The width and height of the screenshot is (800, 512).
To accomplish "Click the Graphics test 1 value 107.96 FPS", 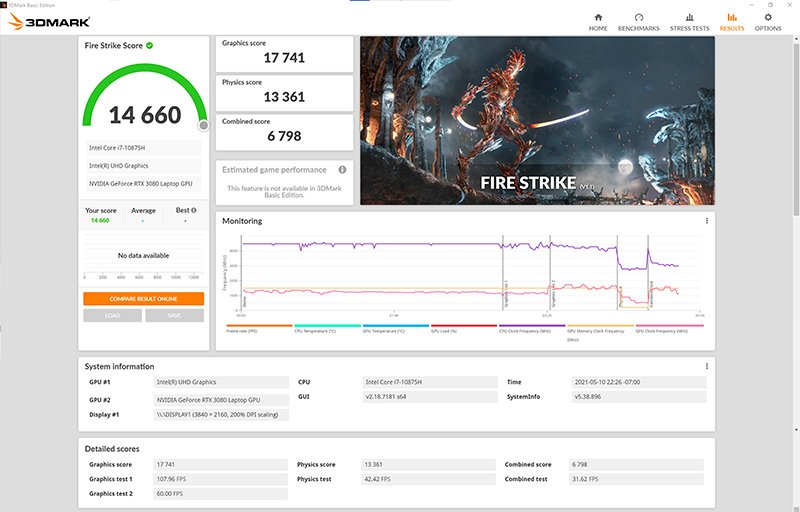I will [x=220, y=479].
